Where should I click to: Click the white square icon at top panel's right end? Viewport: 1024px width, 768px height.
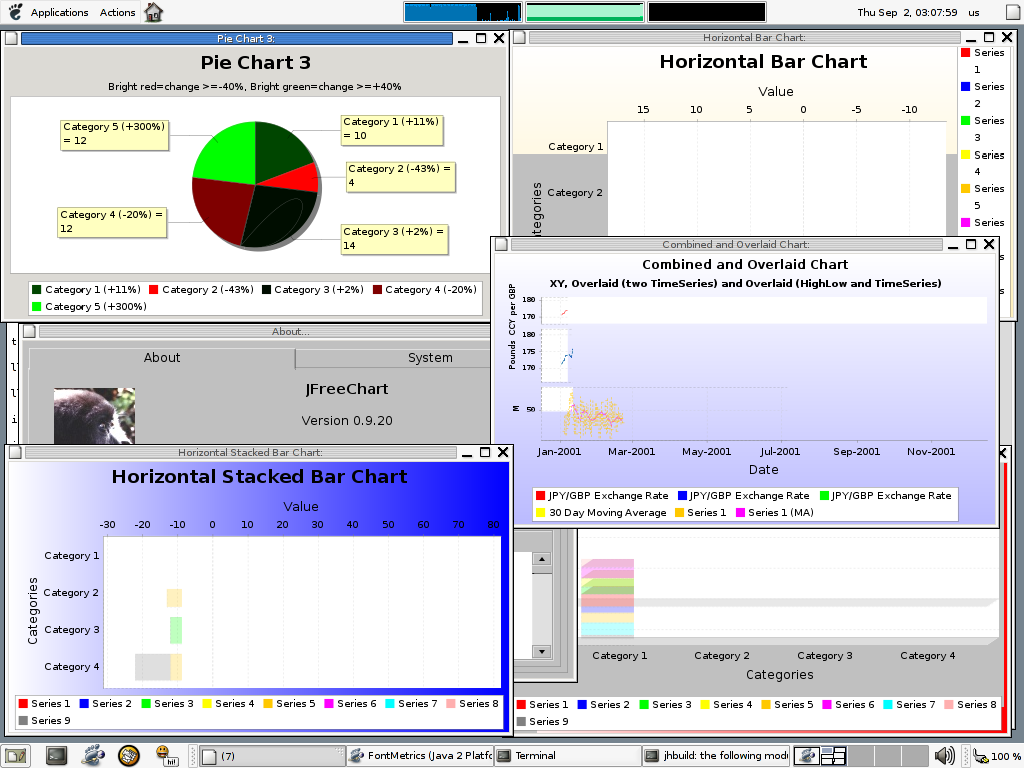pos(1012,12)
